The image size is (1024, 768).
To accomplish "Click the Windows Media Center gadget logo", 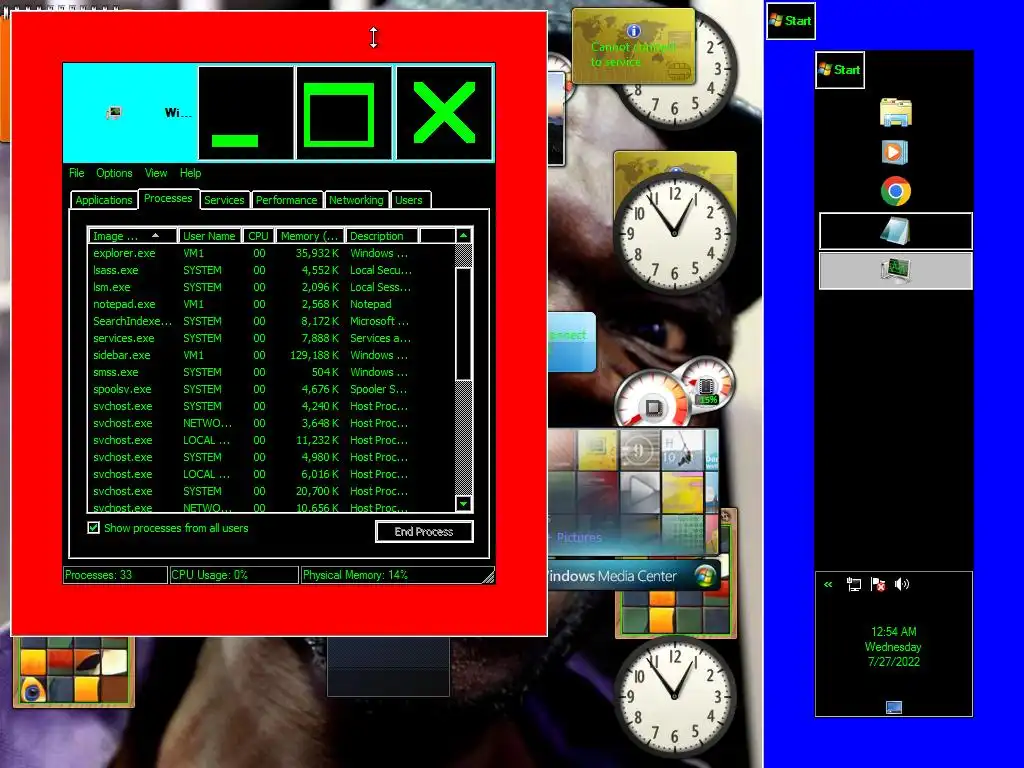I will [705, 576].
